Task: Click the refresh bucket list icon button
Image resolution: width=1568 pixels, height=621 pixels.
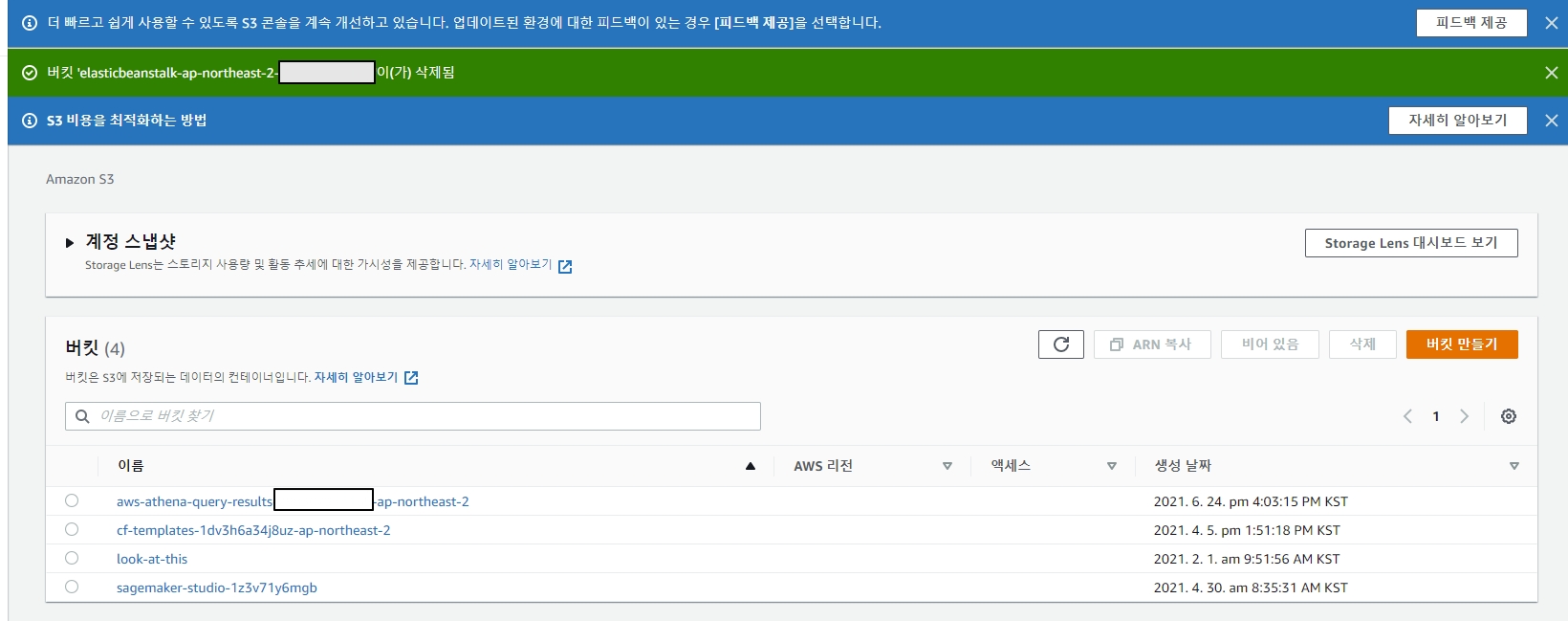Action: point(1061,344)
